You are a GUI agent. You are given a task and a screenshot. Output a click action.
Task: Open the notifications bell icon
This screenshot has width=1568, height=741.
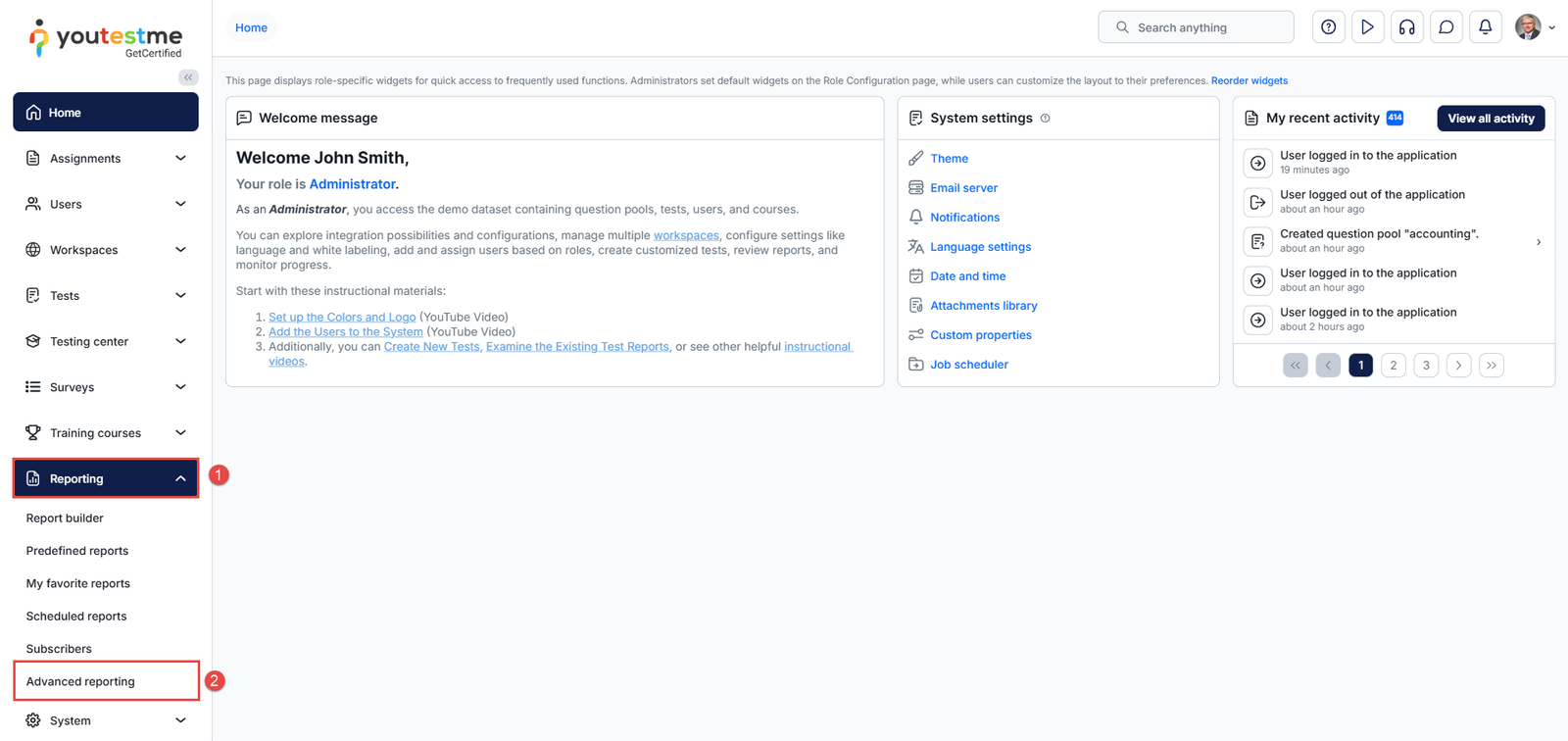(1485, 27)
